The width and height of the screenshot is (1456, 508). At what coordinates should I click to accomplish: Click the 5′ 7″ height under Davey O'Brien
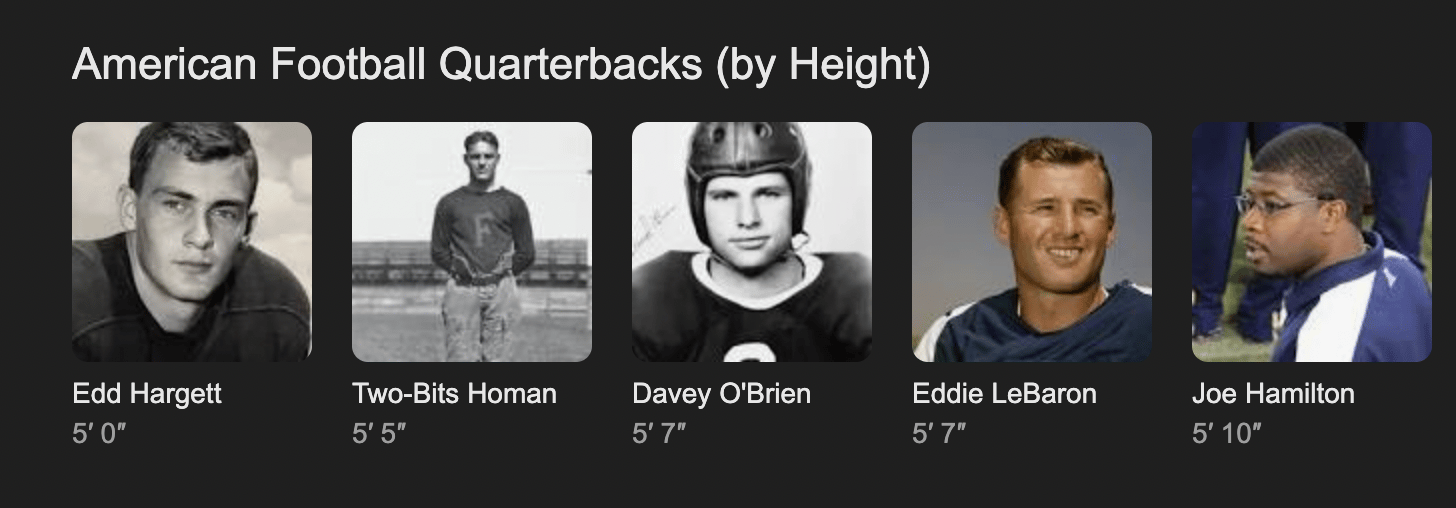(x=659, y=435)
